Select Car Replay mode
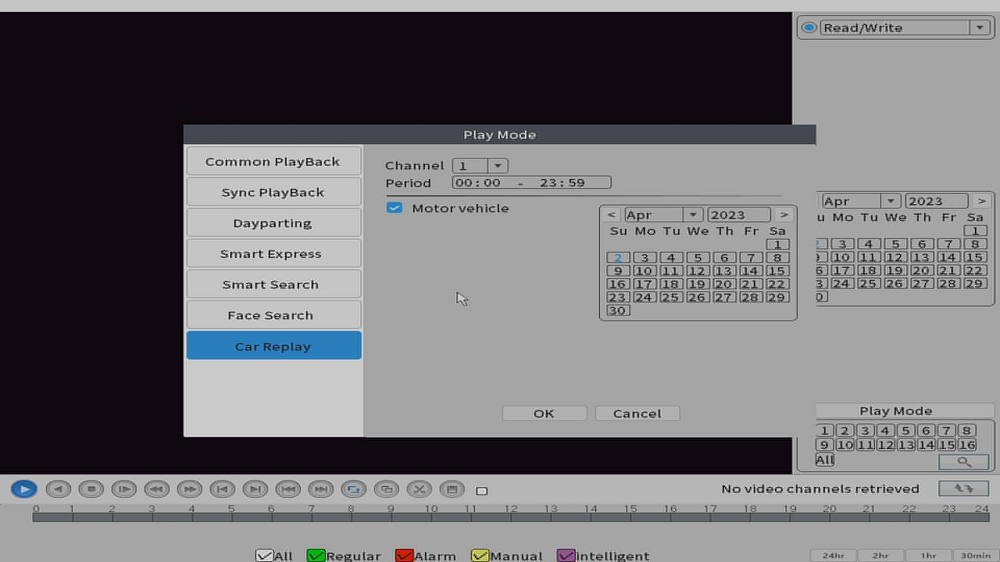The width and height of the screenshot is (1000, 562). click(x=274, y=346)
